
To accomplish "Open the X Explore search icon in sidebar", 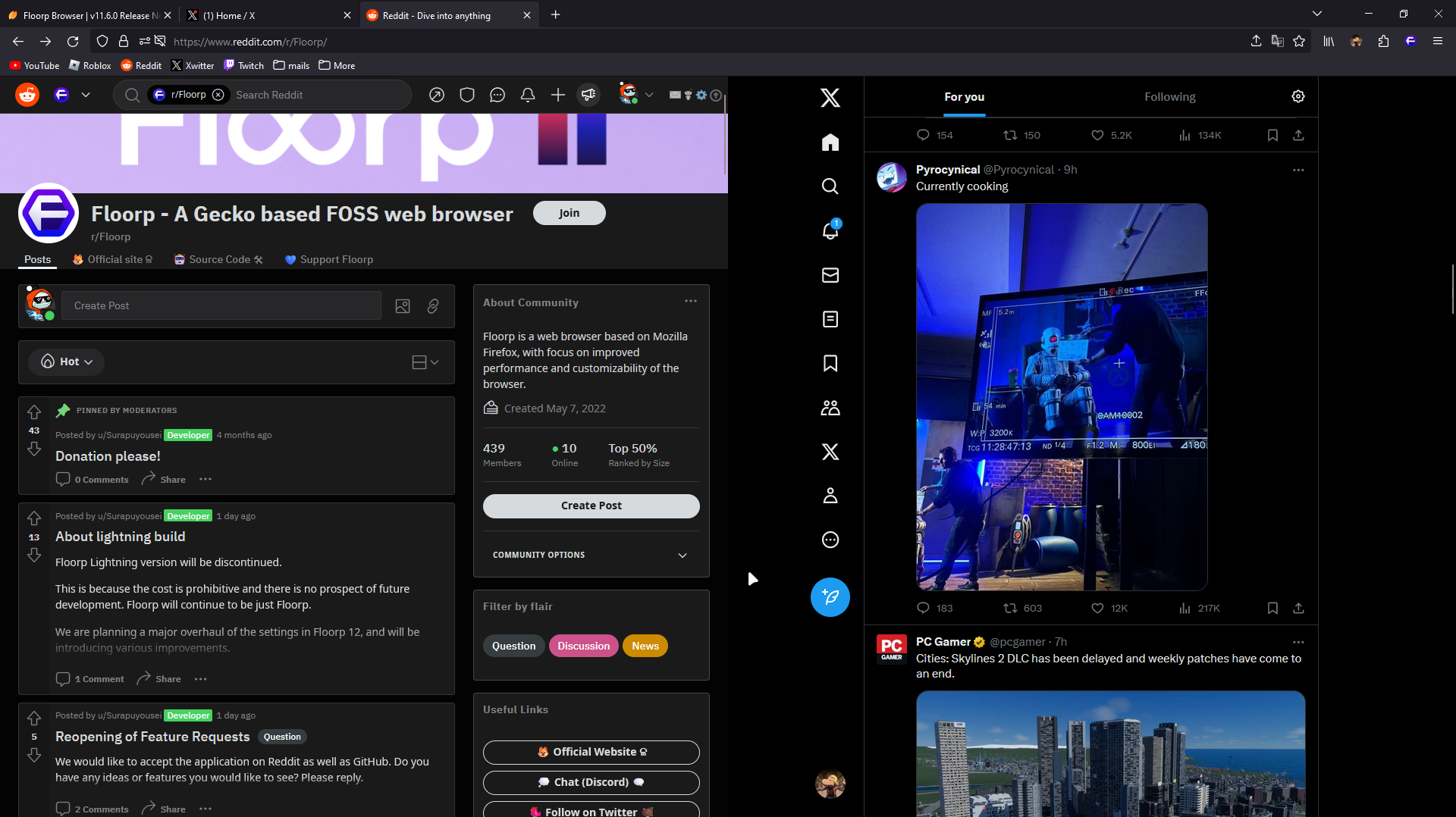I will click(830, 186).
